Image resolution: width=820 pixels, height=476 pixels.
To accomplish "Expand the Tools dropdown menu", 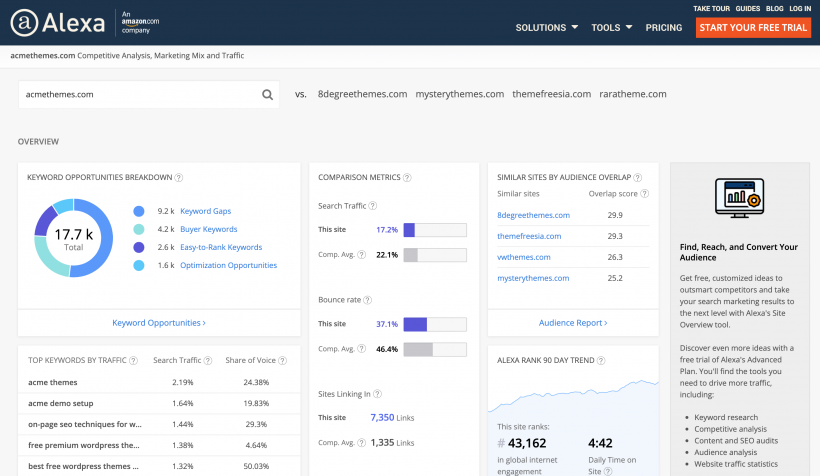I will point(611,28).
